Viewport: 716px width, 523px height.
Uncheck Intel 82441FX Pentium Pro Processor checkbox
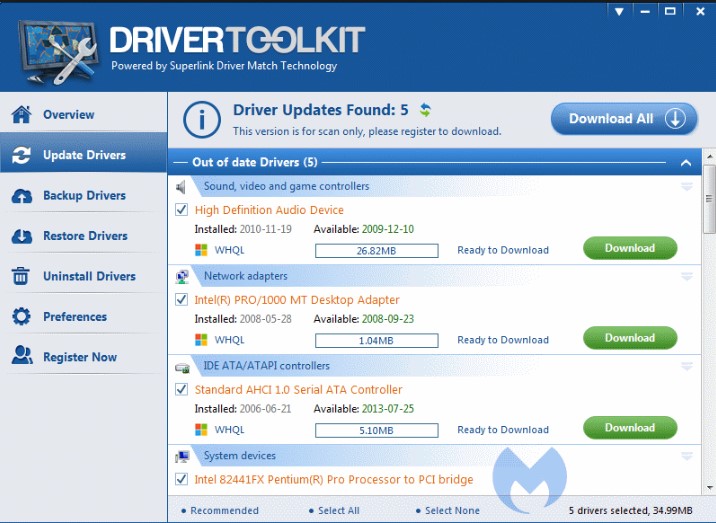[x=181, y=479]
